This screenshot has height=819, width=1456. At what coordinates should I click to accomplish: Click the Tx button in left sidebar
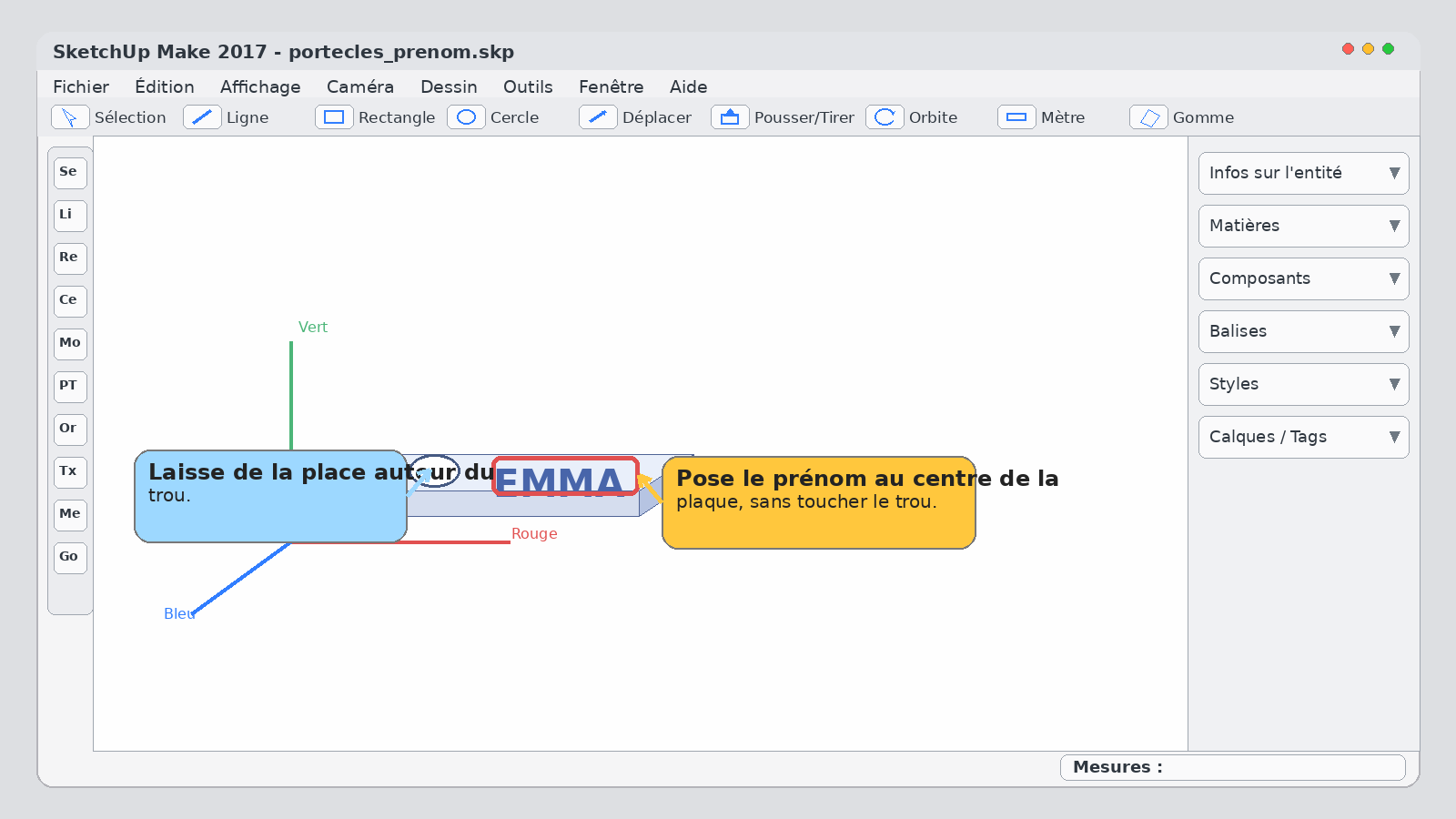click(x=70, y=472)
